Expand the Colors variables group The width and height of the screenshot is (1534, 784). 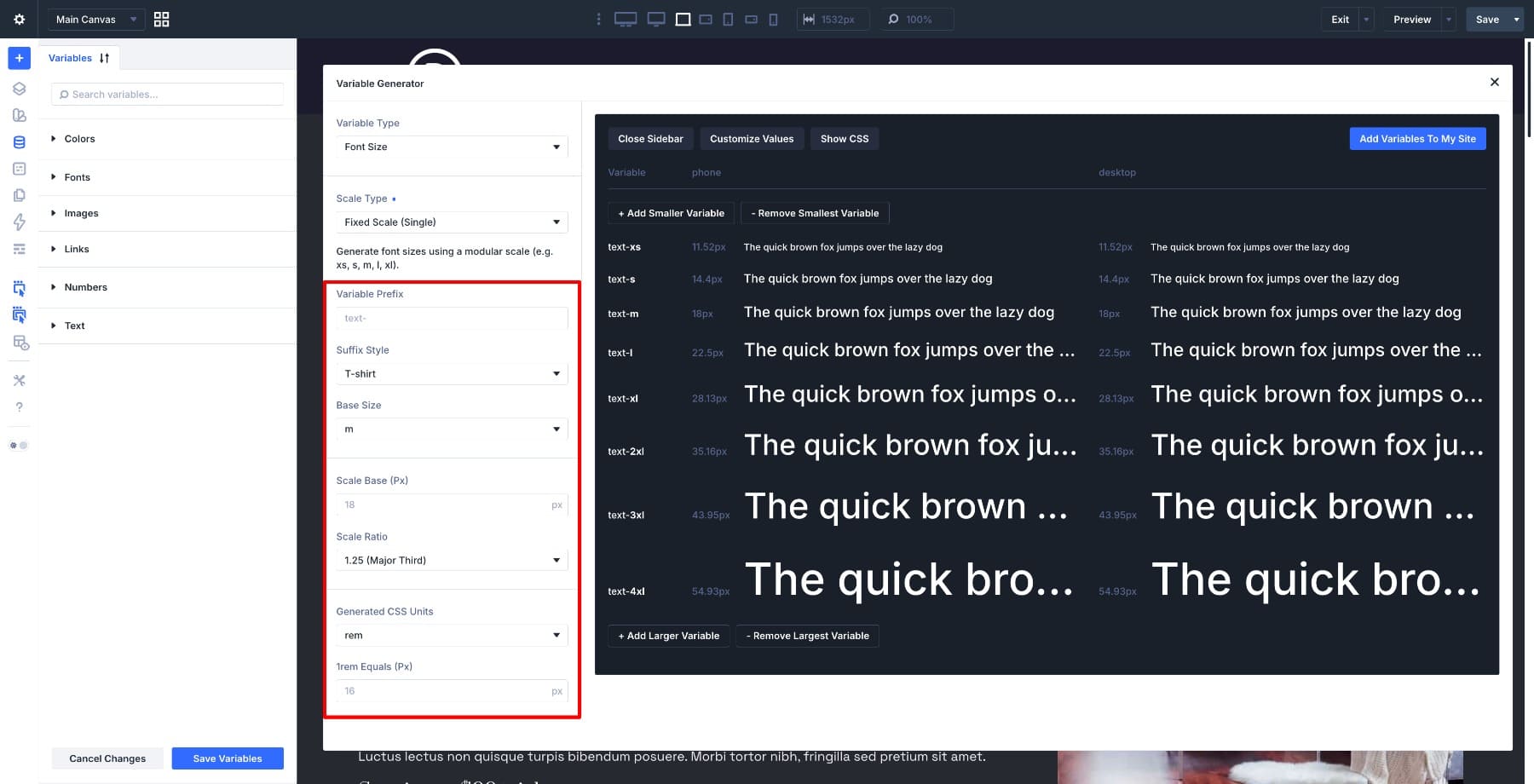pos(167,139)
